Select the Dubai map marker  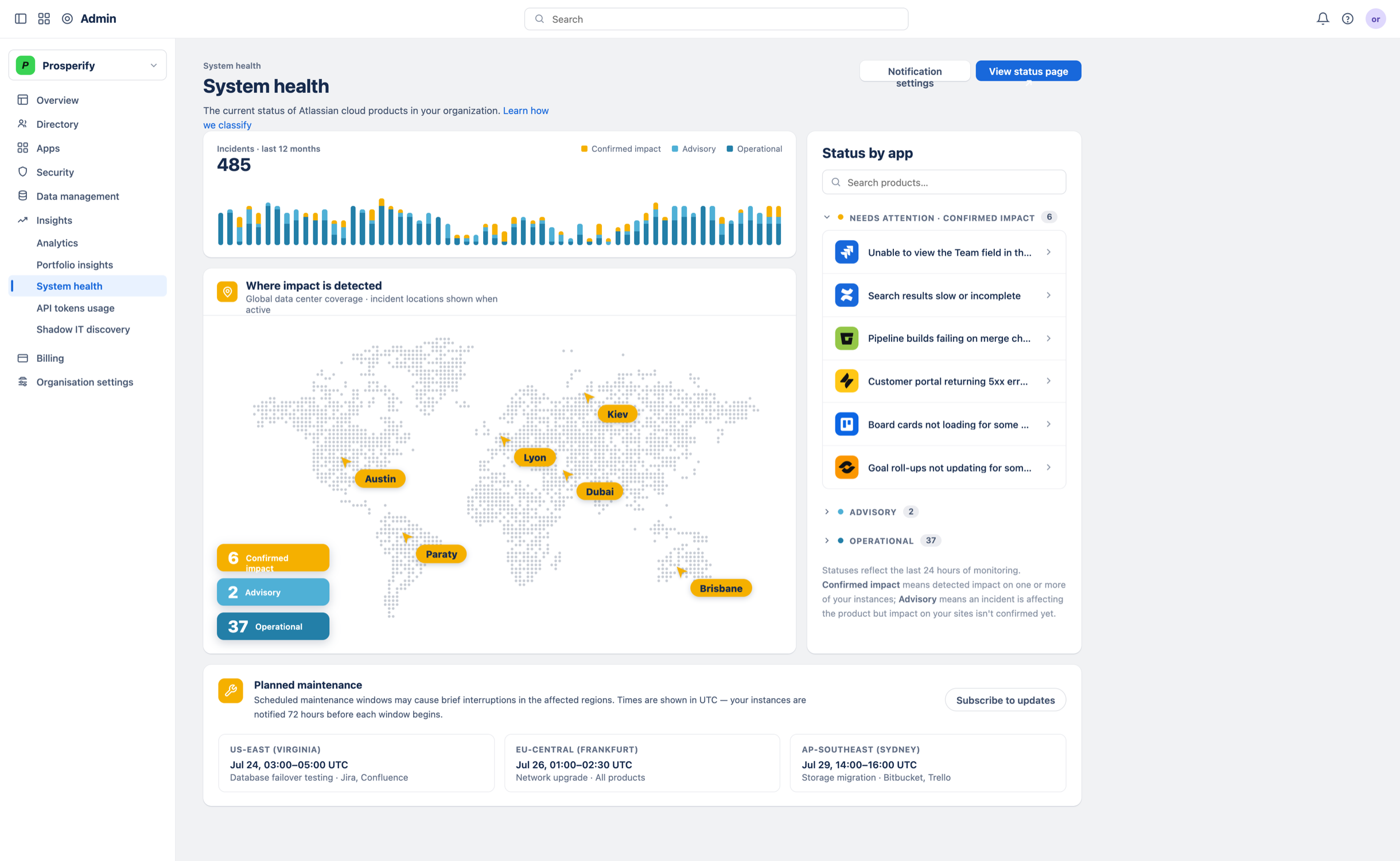[600, 492]
